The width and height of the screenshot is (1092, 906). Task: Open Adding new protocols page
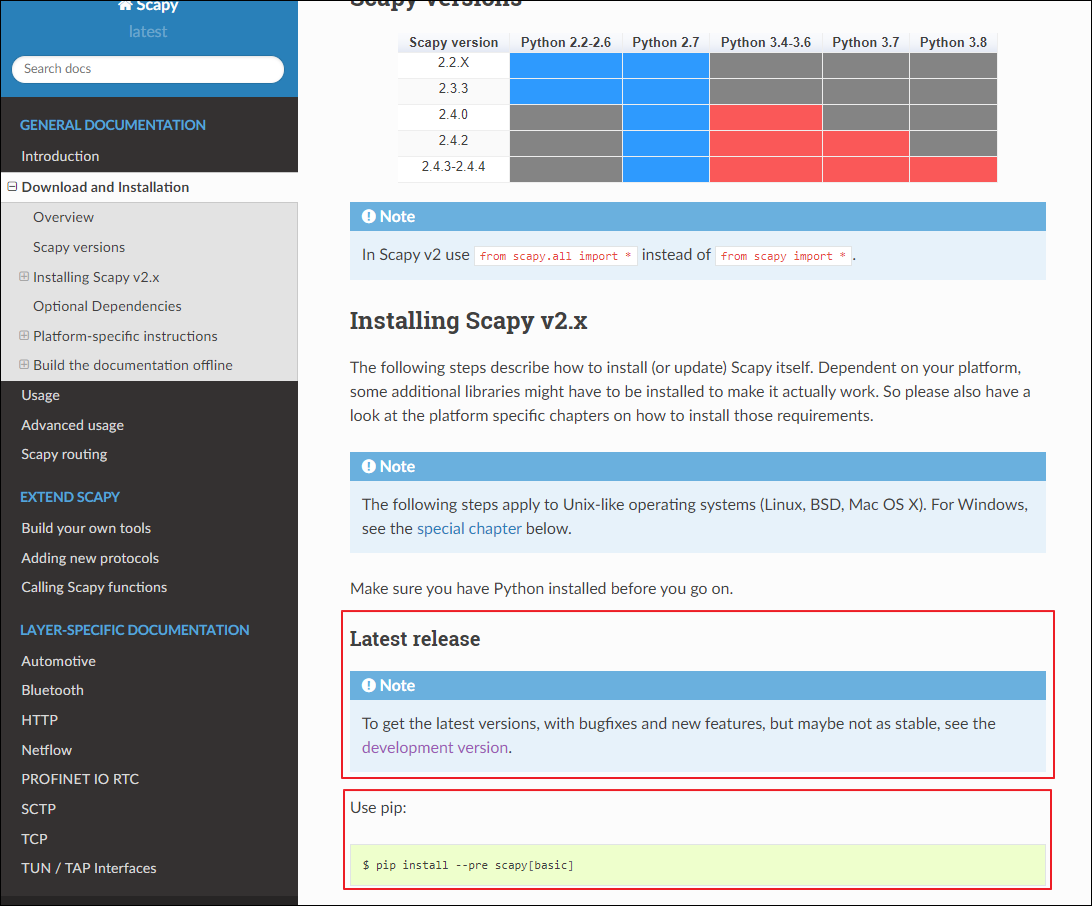coord(90,559)
